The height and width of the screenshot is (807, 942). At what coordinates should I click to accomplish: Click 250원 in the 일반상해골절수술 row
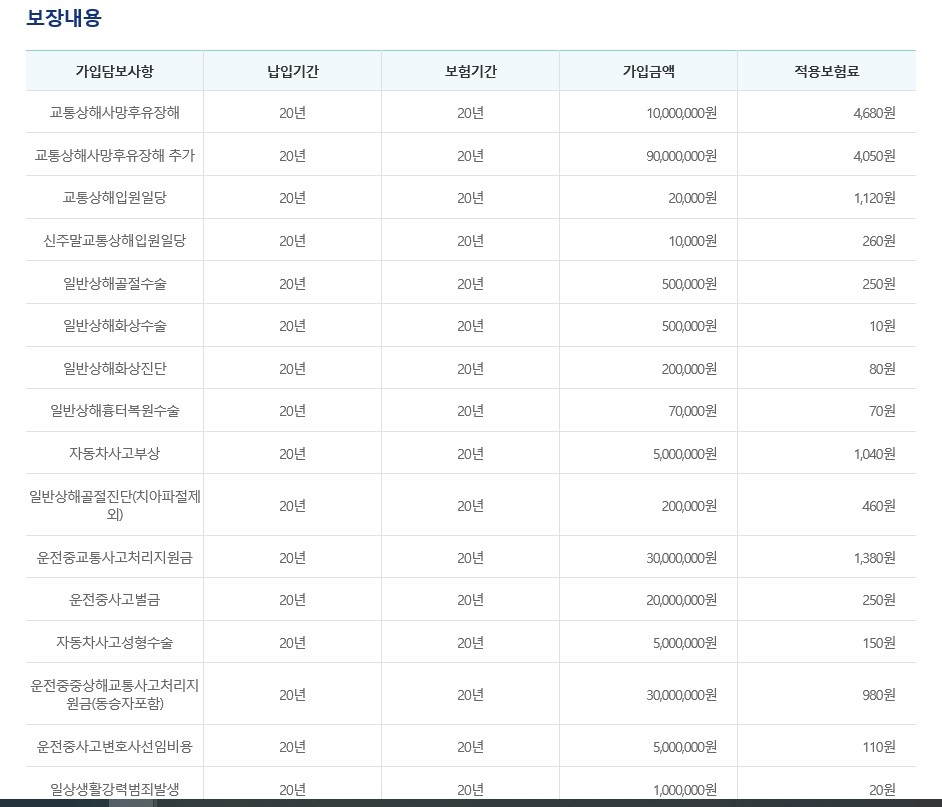tap(878, 284)
